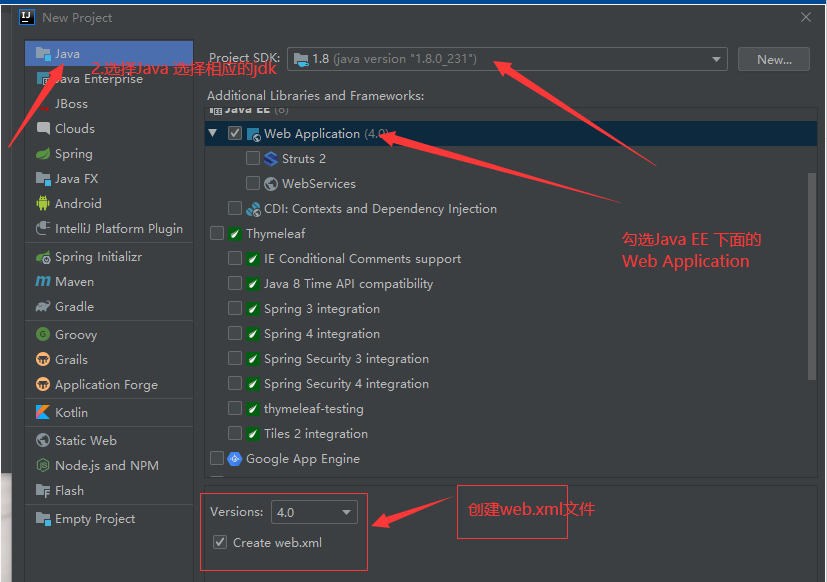This screenshot has height=582, width=827.
Task: Check the Spring 3 integration box
Action: (235, 308)
